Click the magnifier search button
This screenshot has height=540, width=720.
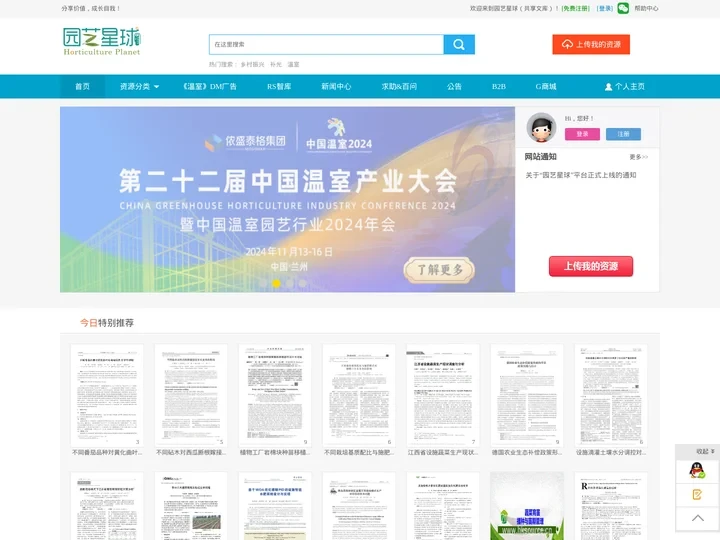459,45
